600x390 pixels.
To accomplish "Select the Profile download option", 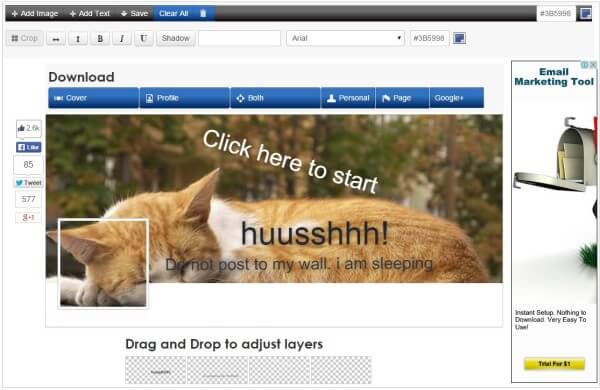I will click(x=184, y=98).
